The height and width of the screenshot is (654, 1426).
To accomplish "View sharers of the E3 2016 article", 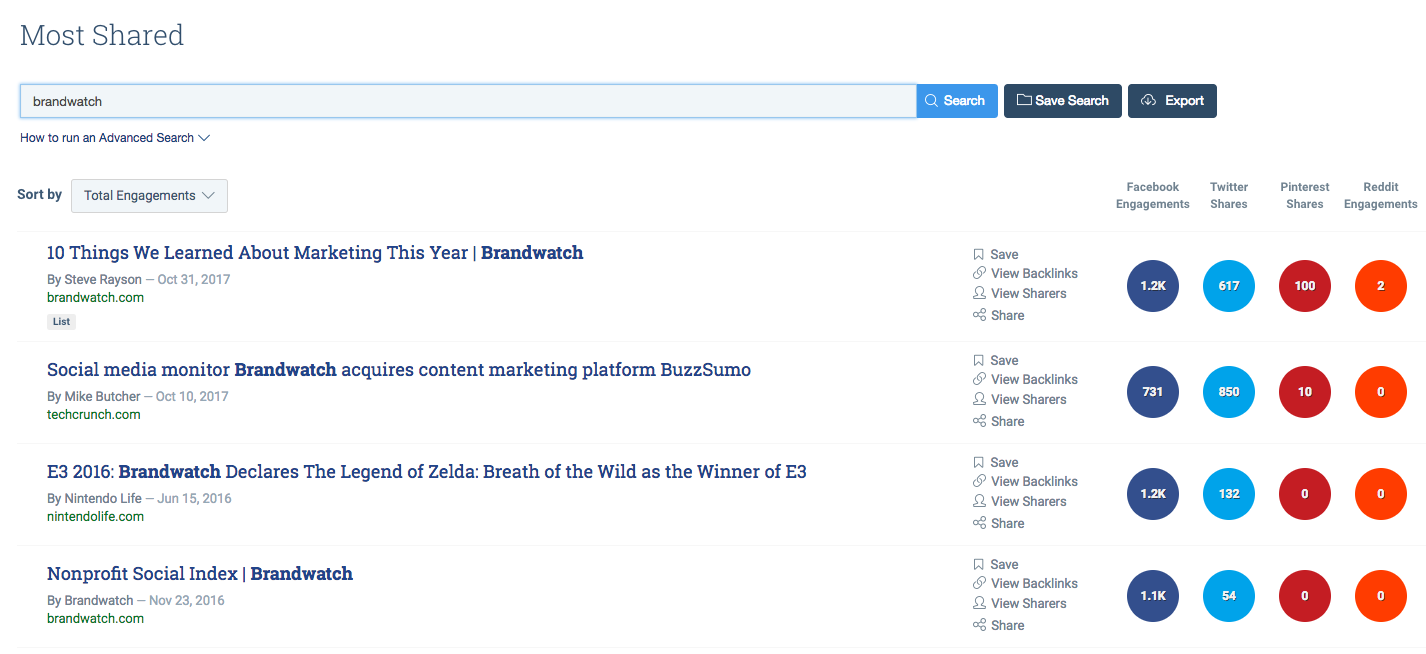I will [x=1027, y=501].
